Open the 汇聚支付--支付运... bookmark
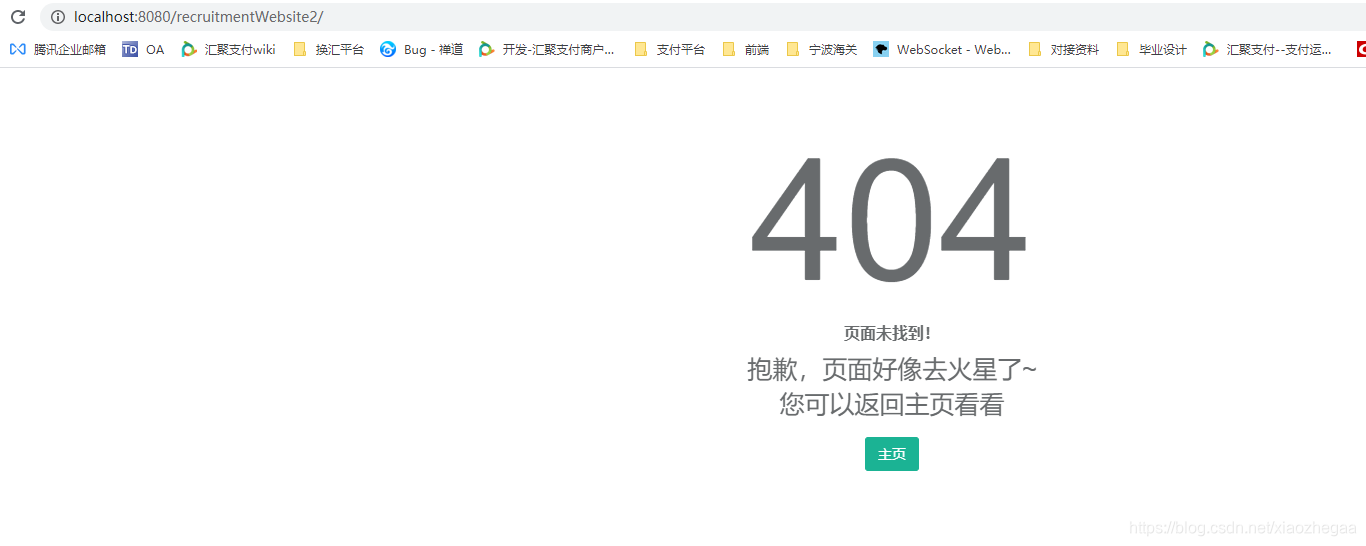The image size is (1366, 546). (1268, 49)
